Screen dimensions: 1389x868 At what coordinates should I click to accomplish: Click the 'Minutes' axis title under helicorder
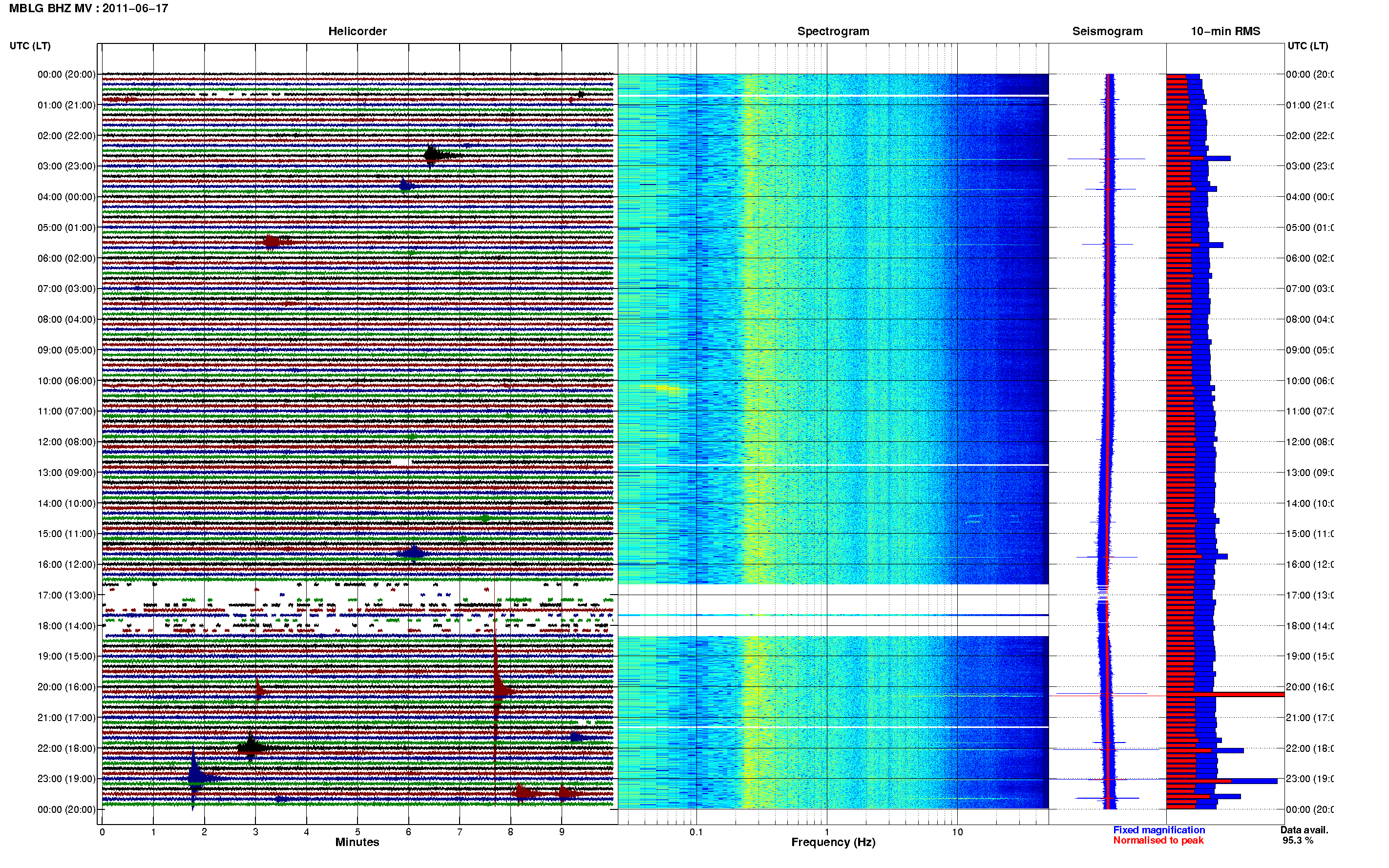click(357, 842)
